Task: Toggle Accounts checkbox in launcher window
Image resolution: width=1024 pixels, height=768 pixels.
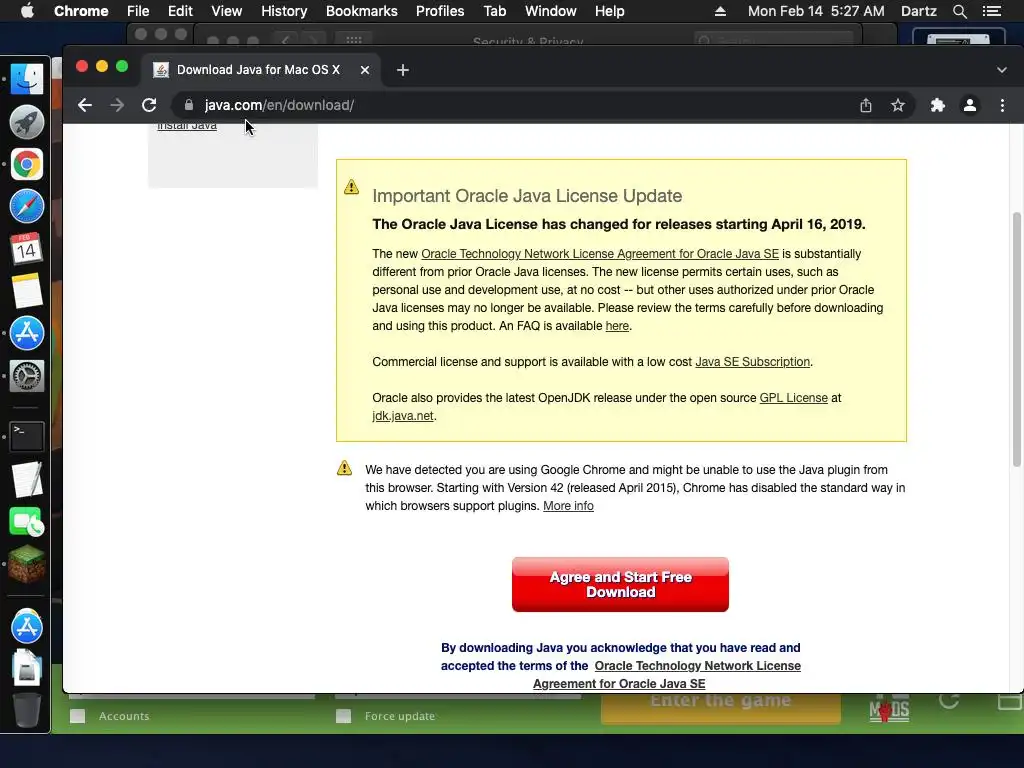Action: [x=78, y=716]
